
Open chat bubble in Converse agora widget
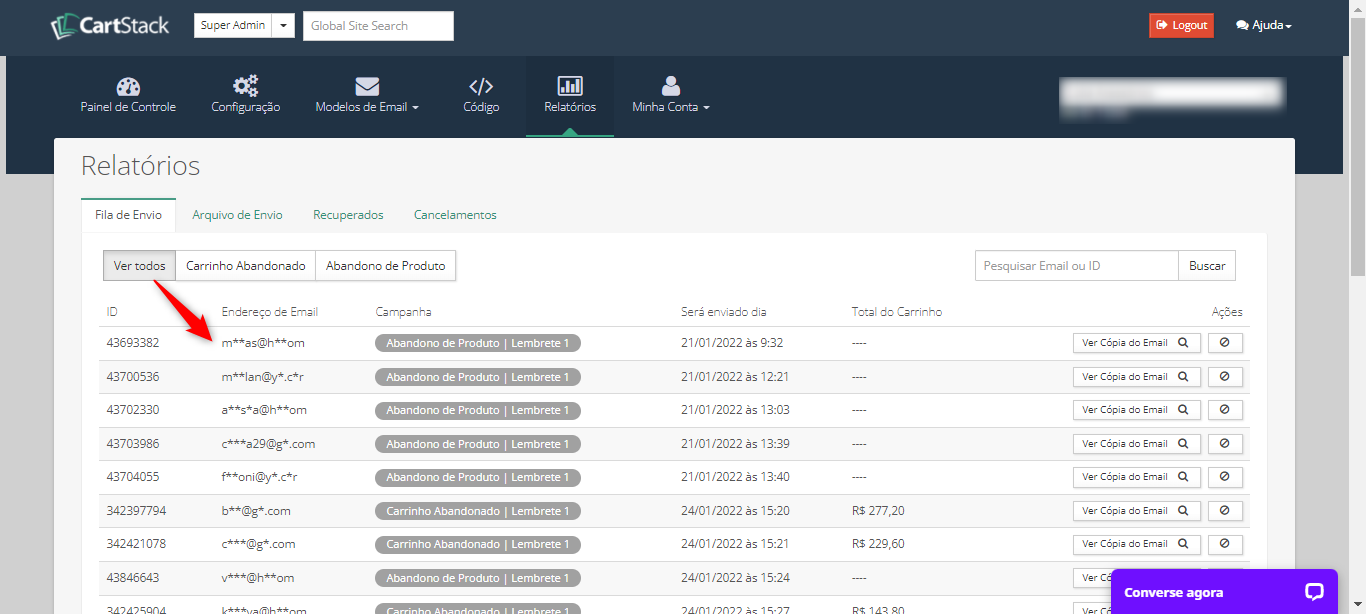(x=1314, y=592)
